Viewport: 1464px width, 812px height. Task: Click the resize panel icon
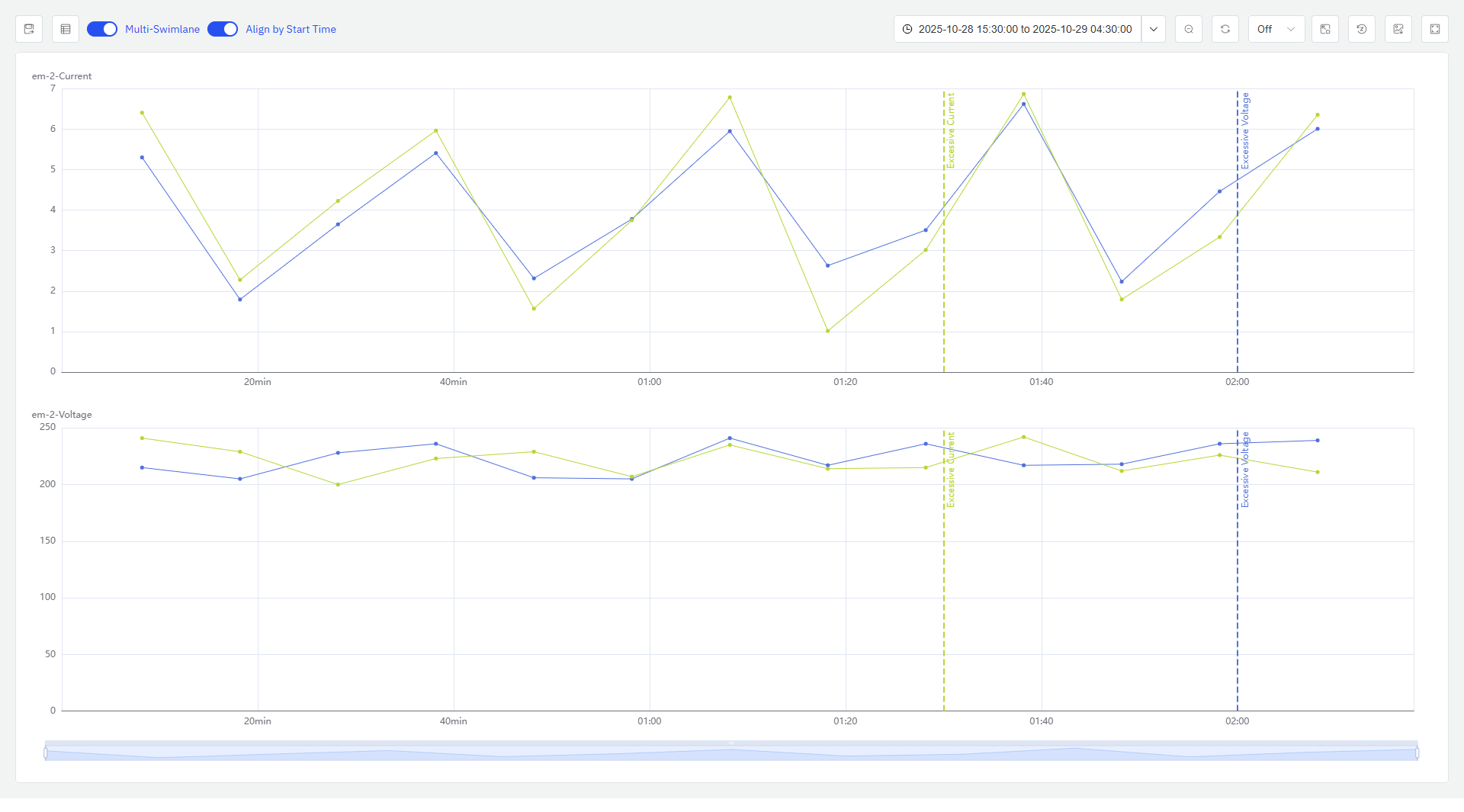(x=1325, y=29)
